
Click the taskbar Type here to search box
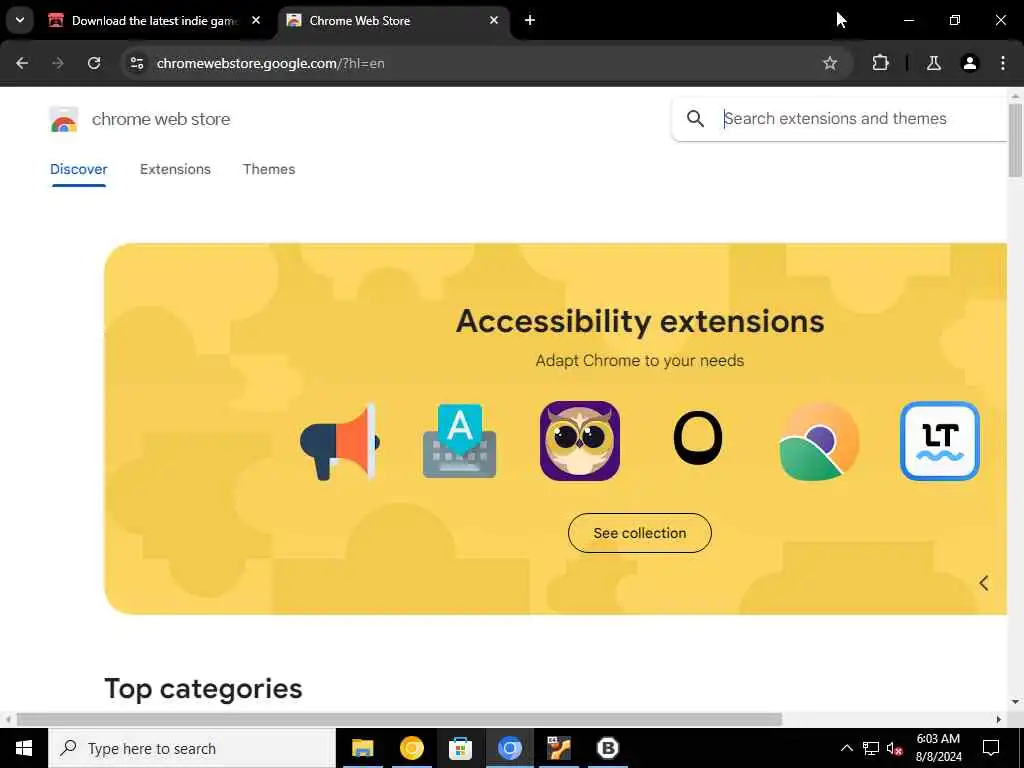[x=192, y=748]
